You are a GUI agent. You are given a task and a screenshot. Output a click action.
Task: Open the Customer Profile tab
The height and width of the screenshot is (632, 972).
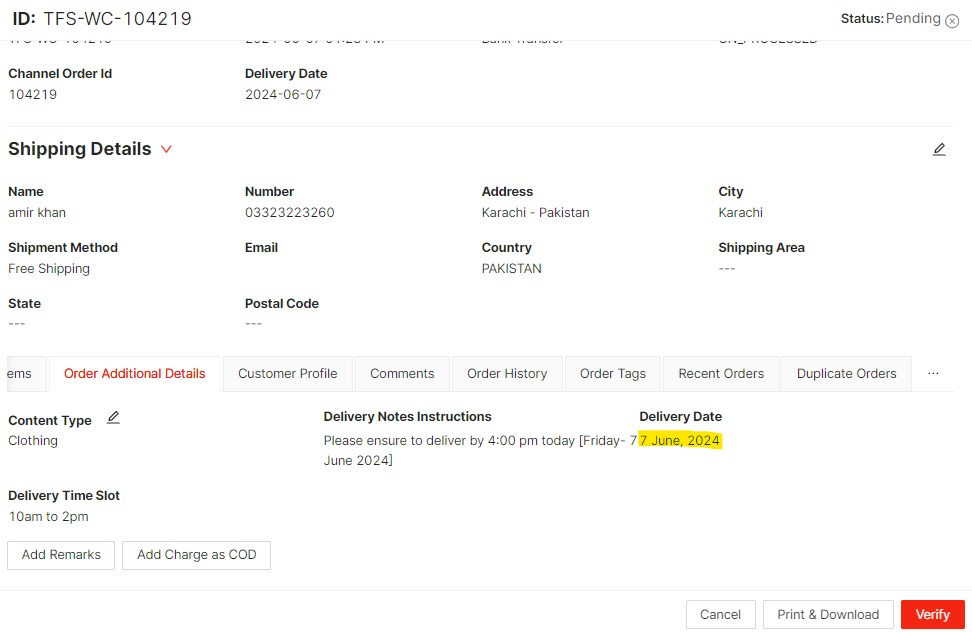tap(288, 374)
